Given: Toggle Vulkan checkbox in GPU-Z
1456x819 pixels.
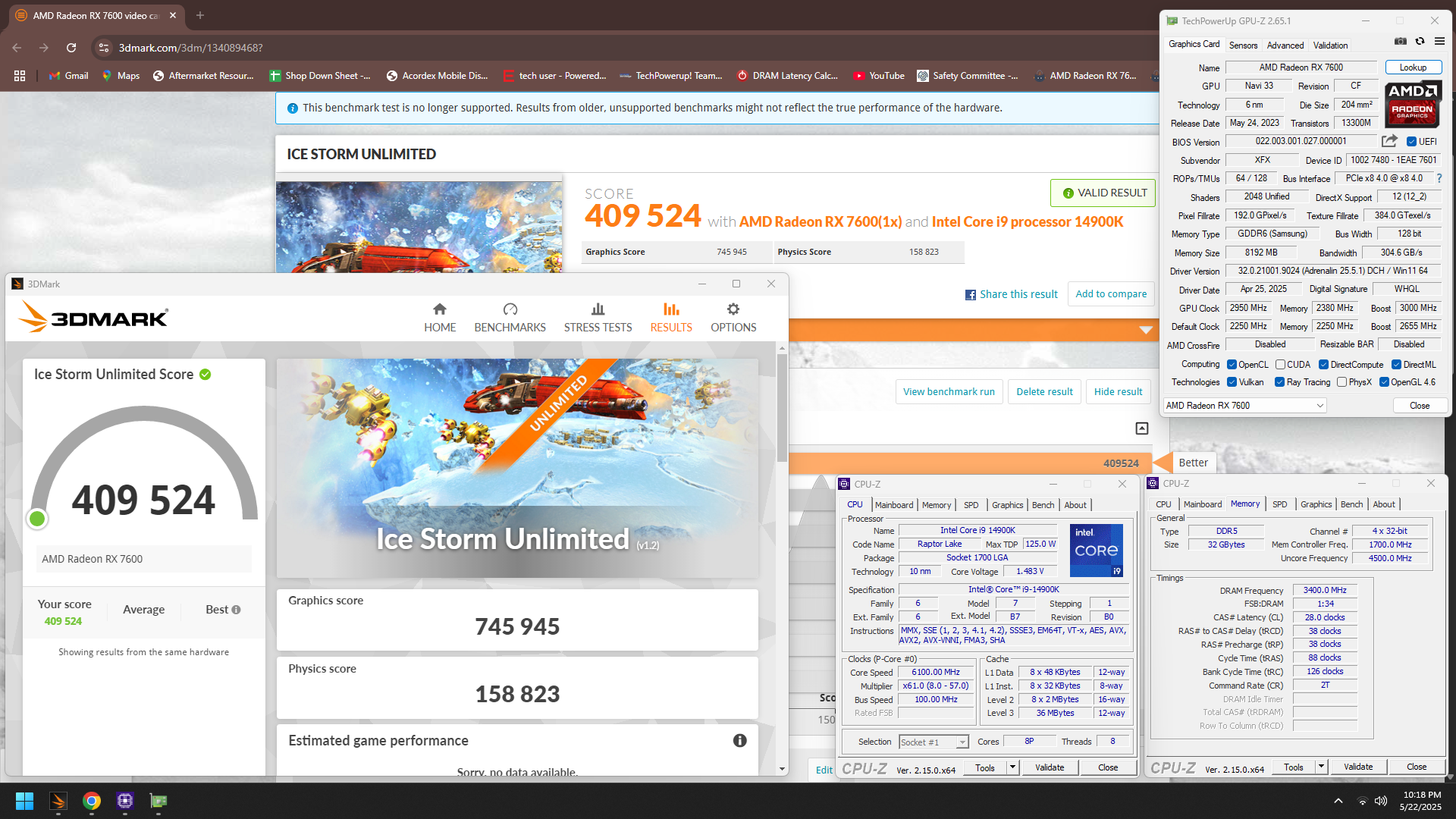Looking at the screenshot, I should coord(1232,382).
